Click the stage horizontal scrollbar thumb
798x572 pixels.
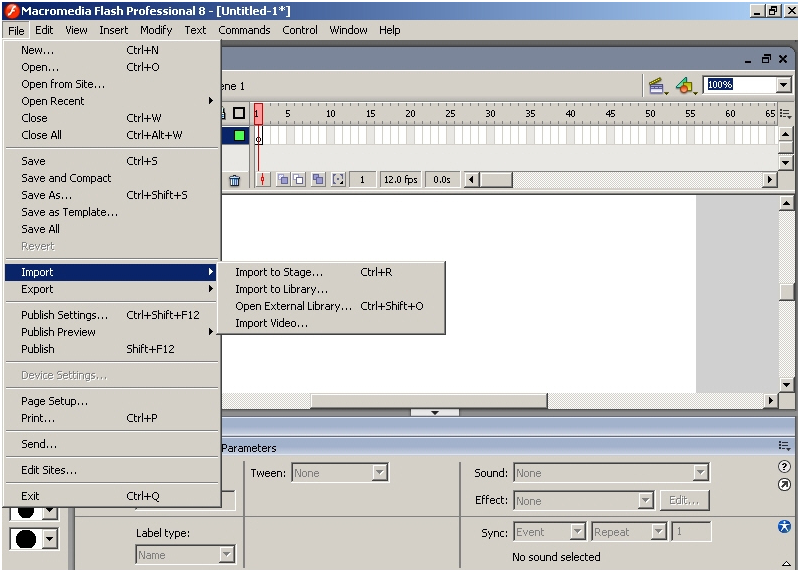click(x=429, y=401)
